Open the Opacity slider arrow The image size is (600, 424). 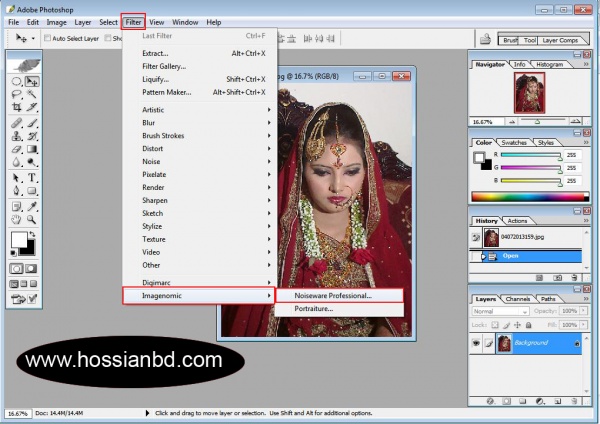tap(584, 311)
